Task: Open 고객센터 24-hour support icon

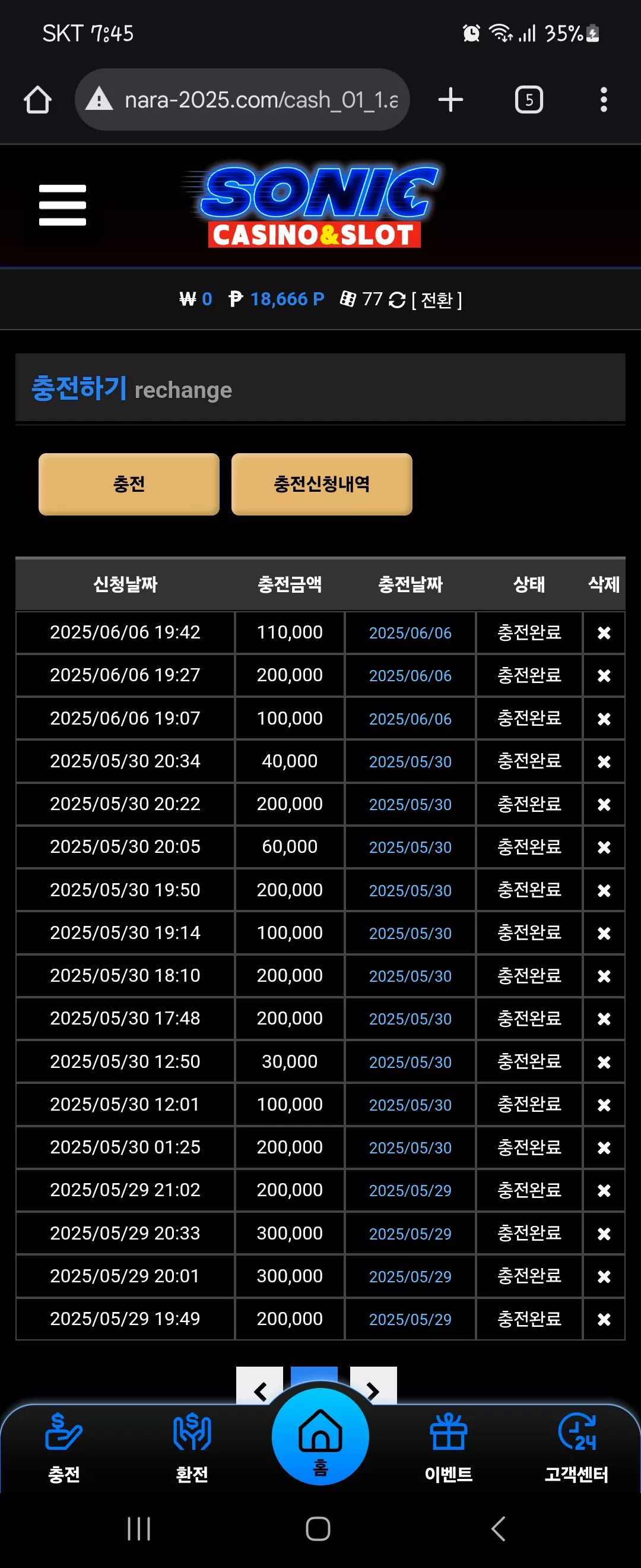Action: [x=576, y=1447]
